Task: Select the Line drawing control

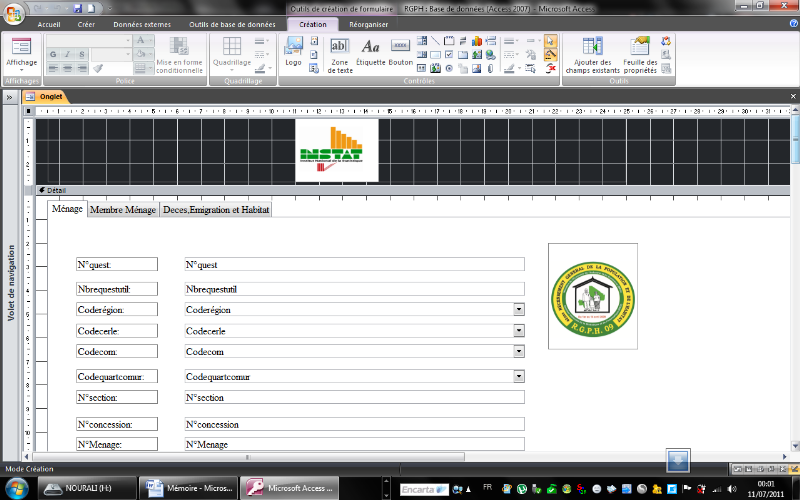Action: [x=435, y=40]
